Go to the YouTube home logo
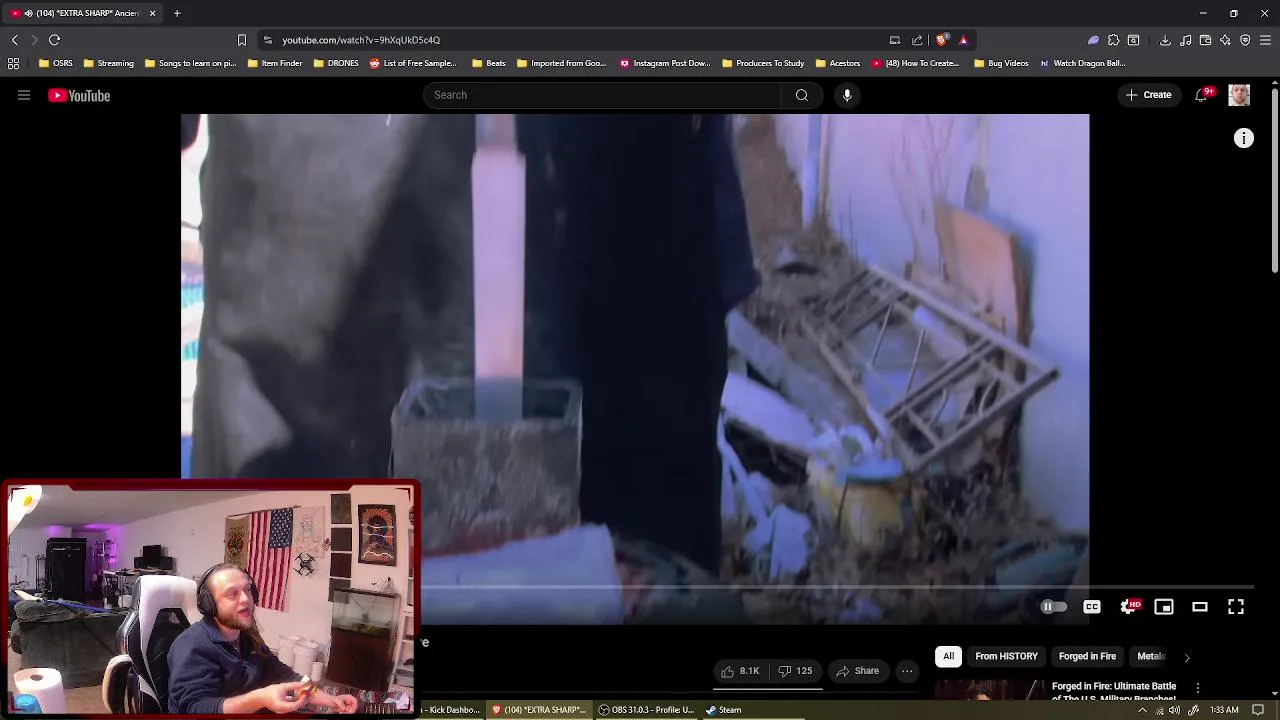 click(79, 95)
